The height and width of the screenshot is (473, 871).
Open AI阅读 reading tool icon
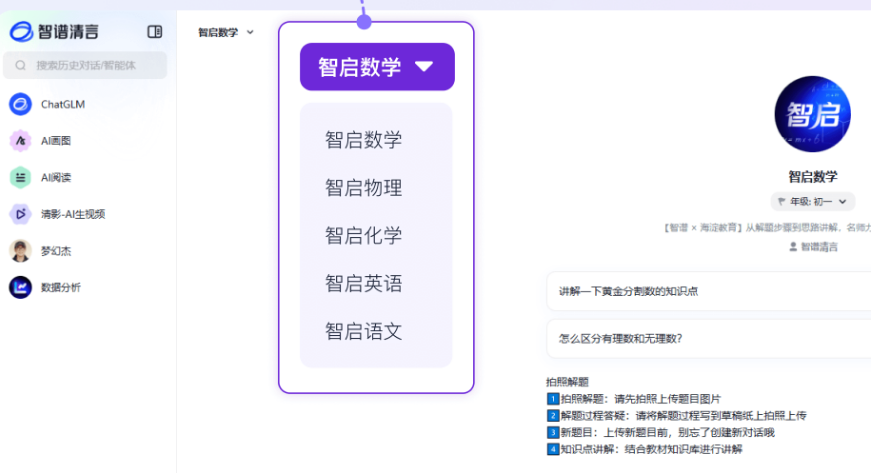[x=20, y=177]
